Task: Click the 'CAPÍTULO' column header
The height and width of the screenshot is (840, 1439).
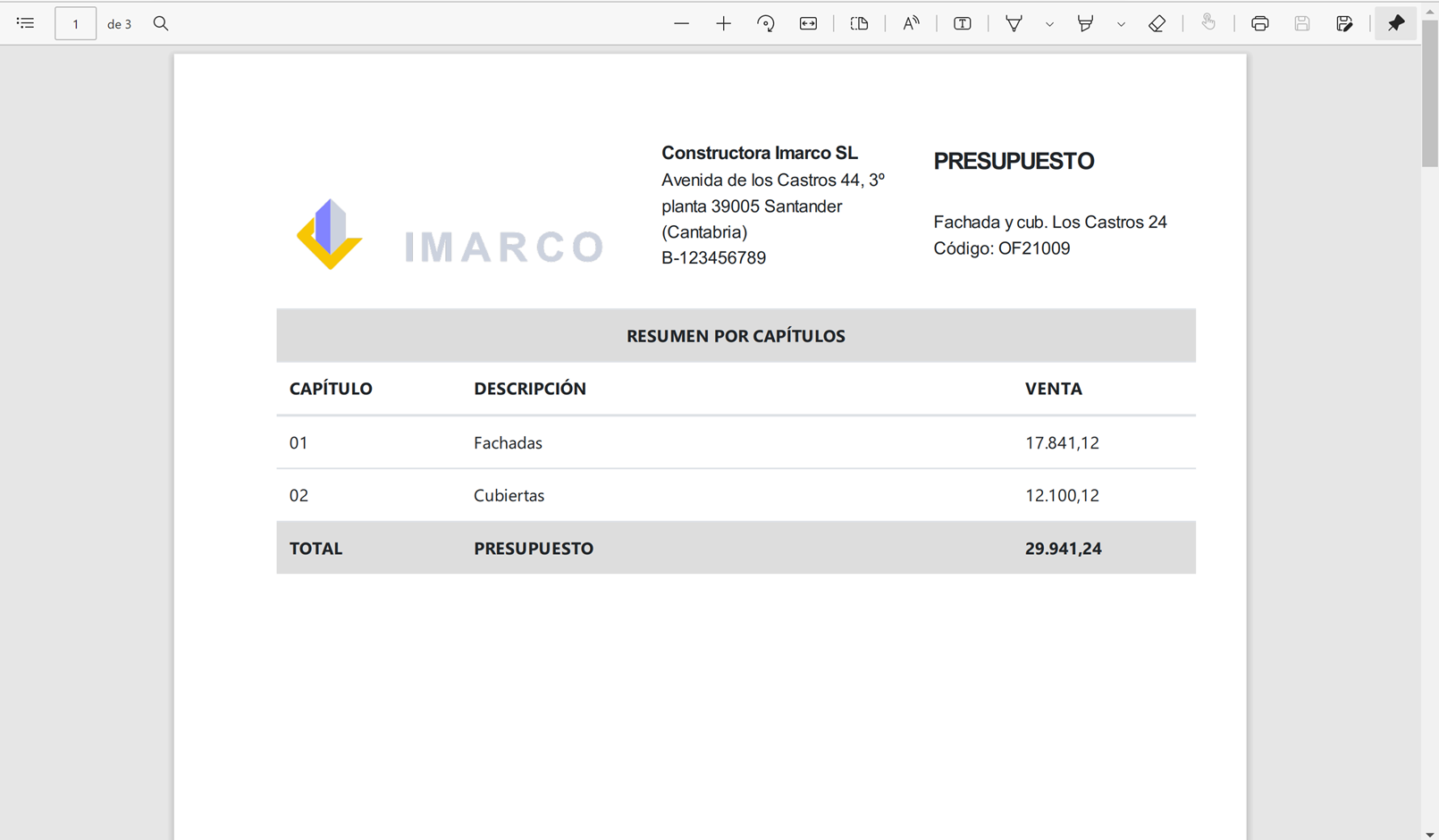Action: pos(331,389)
